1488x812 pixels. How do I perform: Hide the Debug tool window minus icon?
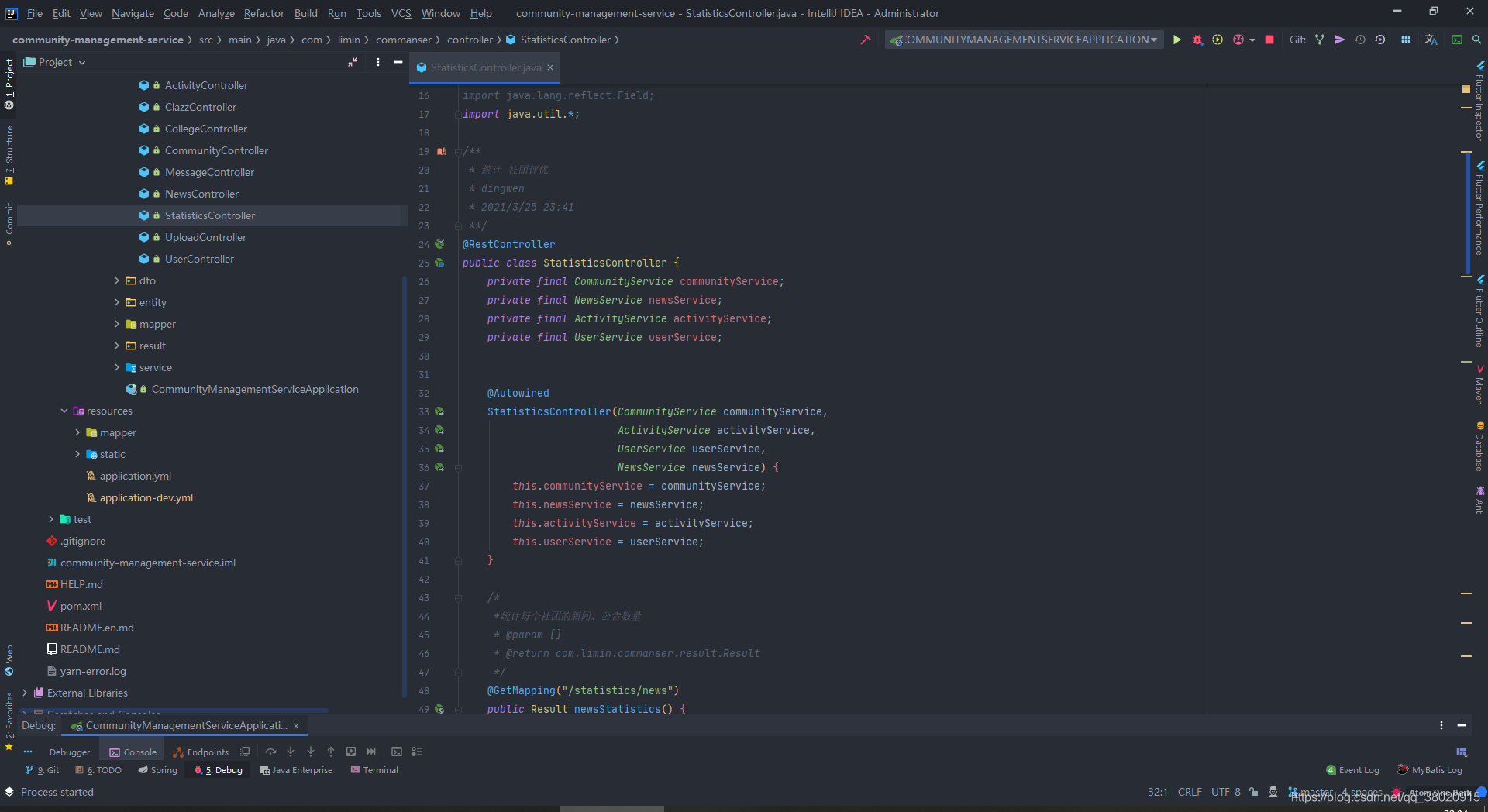point(1462,725)
